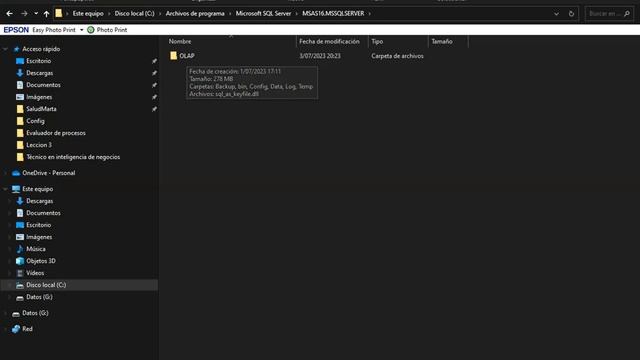Click the pin icon next to Documentos

pos(154,85)
